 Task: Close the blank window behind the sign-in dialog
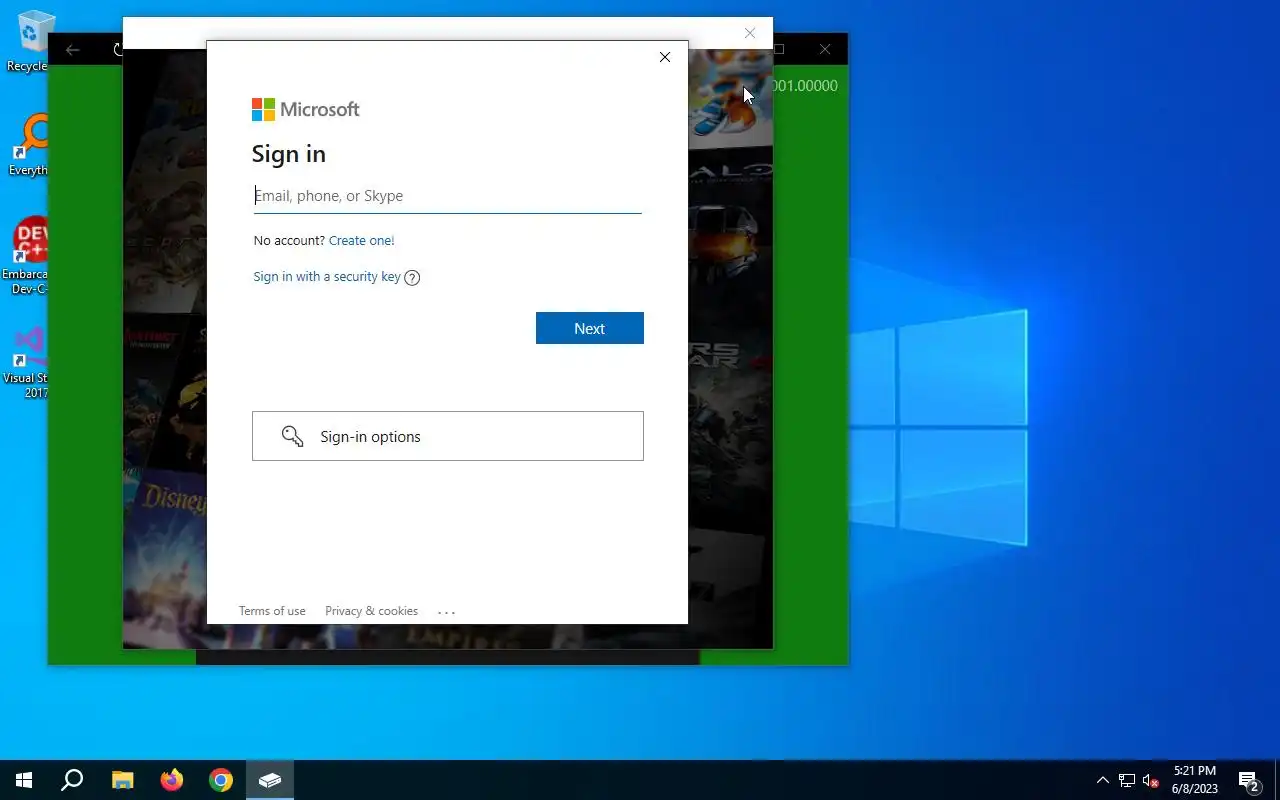tap(750, 33)
